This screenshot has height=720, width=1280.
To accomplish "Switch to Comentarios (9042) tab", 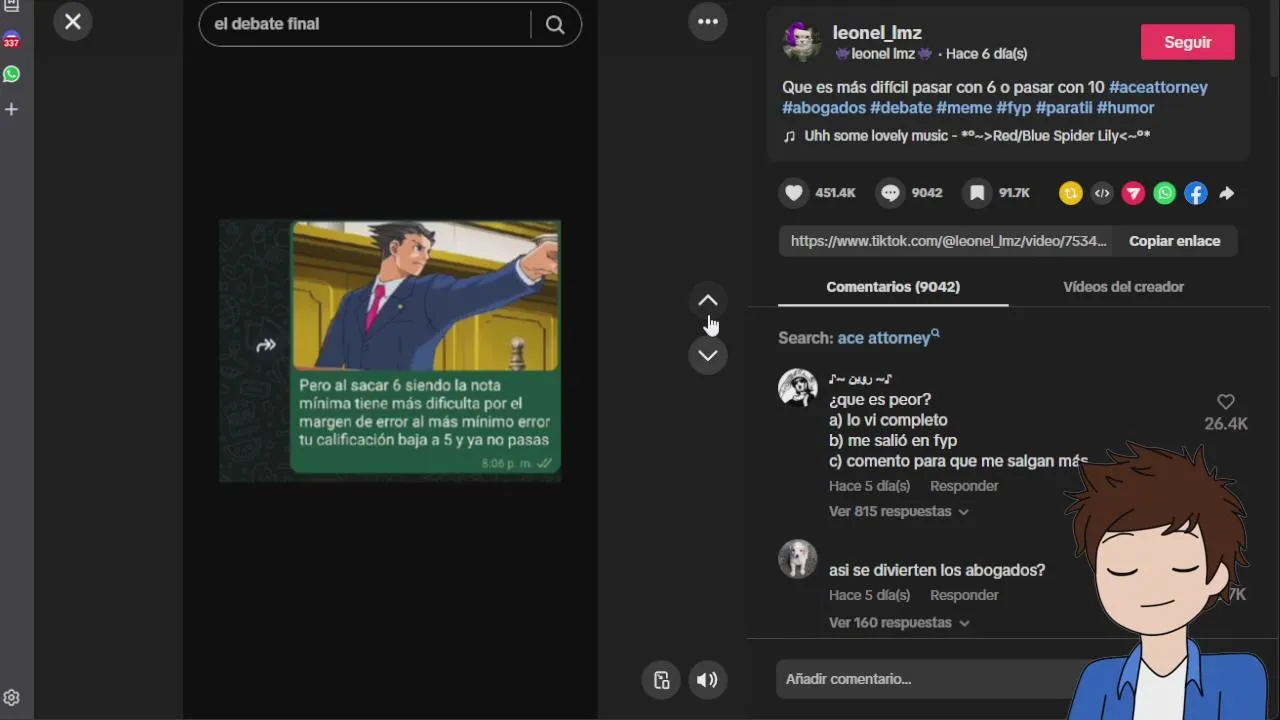I will 893,287.
